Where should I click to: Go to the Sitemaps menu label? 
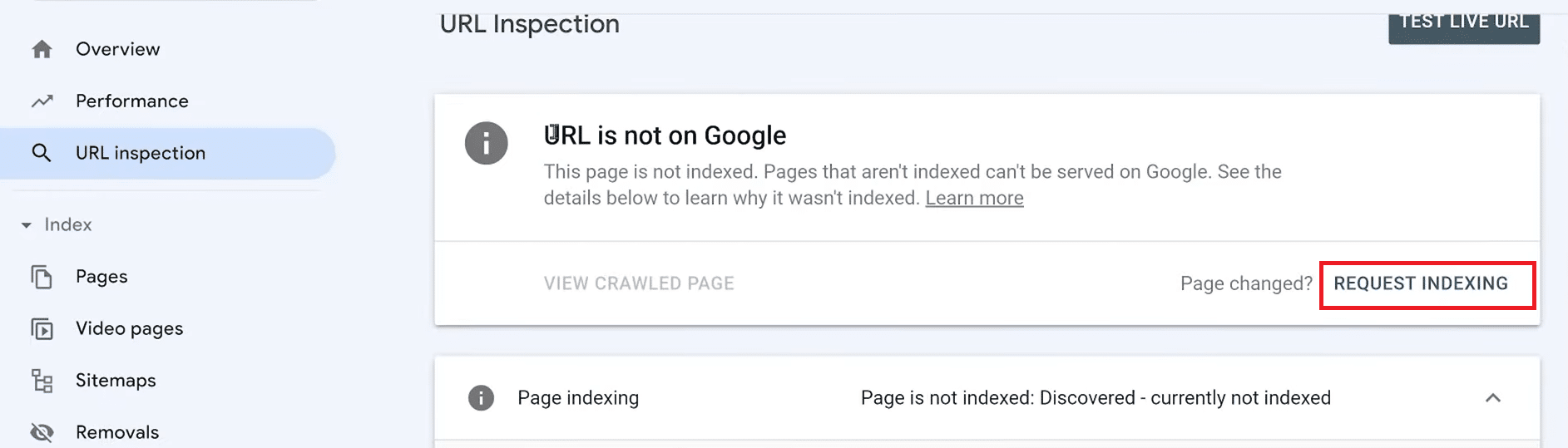116,381
